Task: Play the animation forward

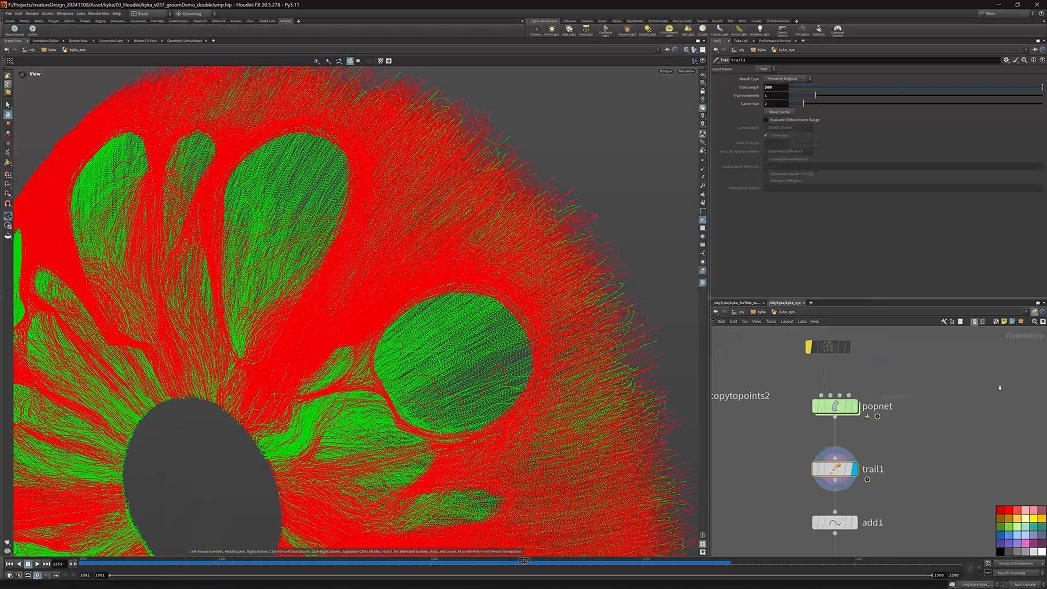Action: [37, 564]
